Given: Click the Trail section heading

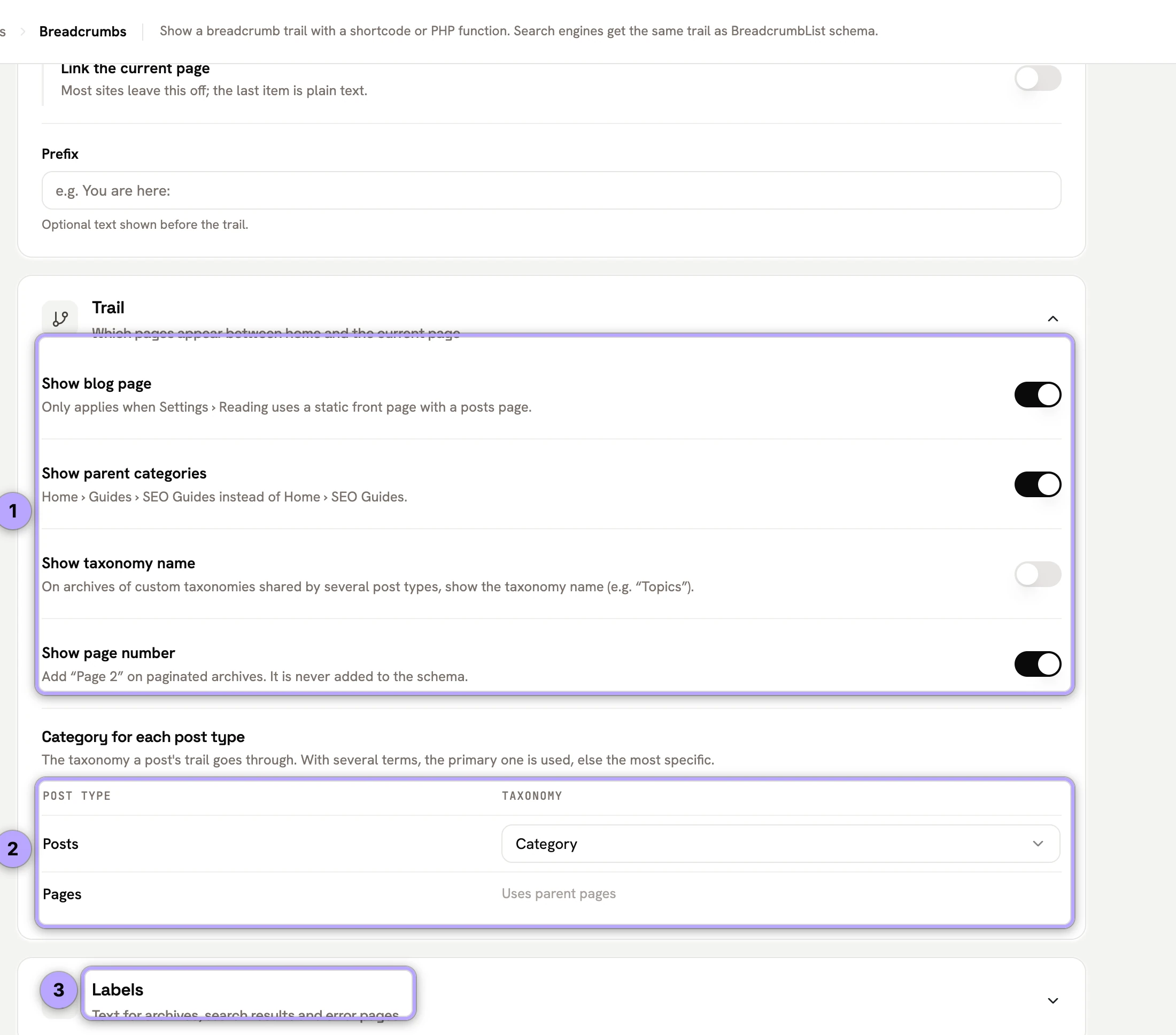Looking at the screenshot, I should (108, 308).
